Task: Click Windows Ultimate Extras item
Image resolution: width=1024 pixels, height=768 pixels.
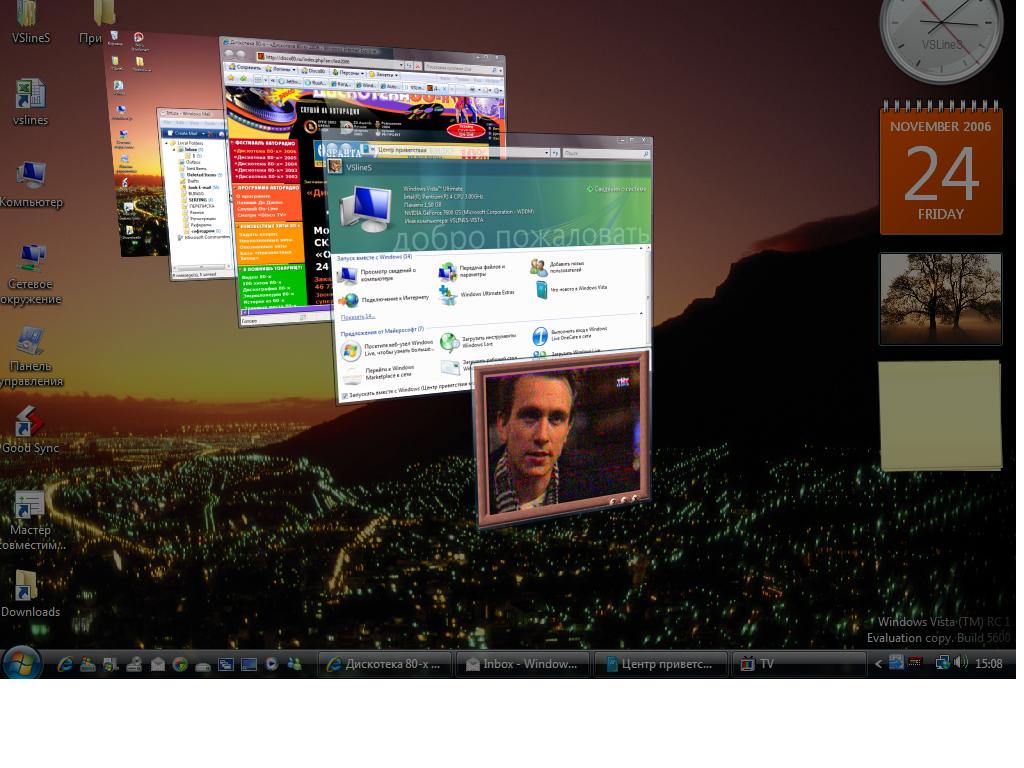Action: pos(477,294)
